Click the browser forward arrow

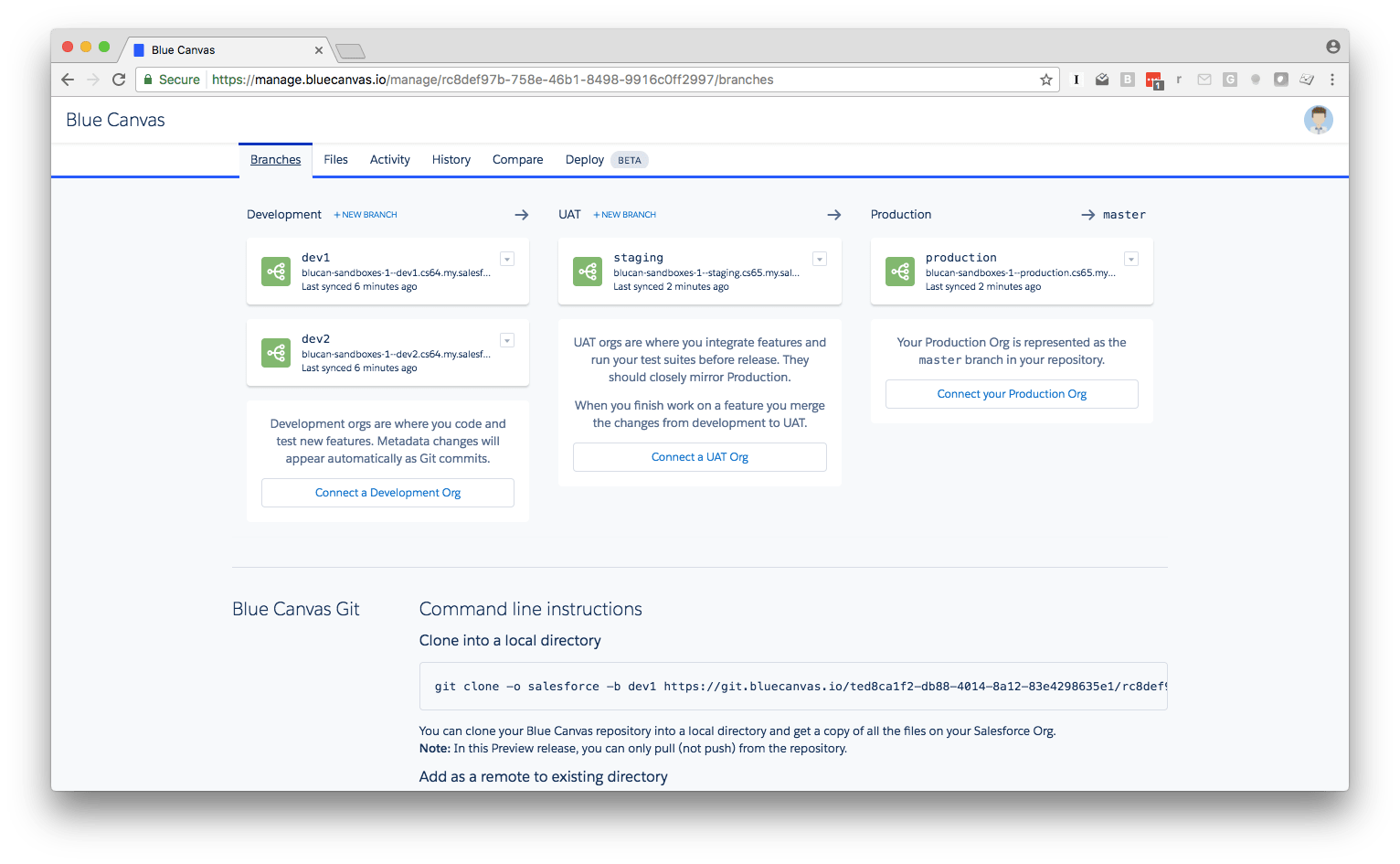[x=93, y=80]
